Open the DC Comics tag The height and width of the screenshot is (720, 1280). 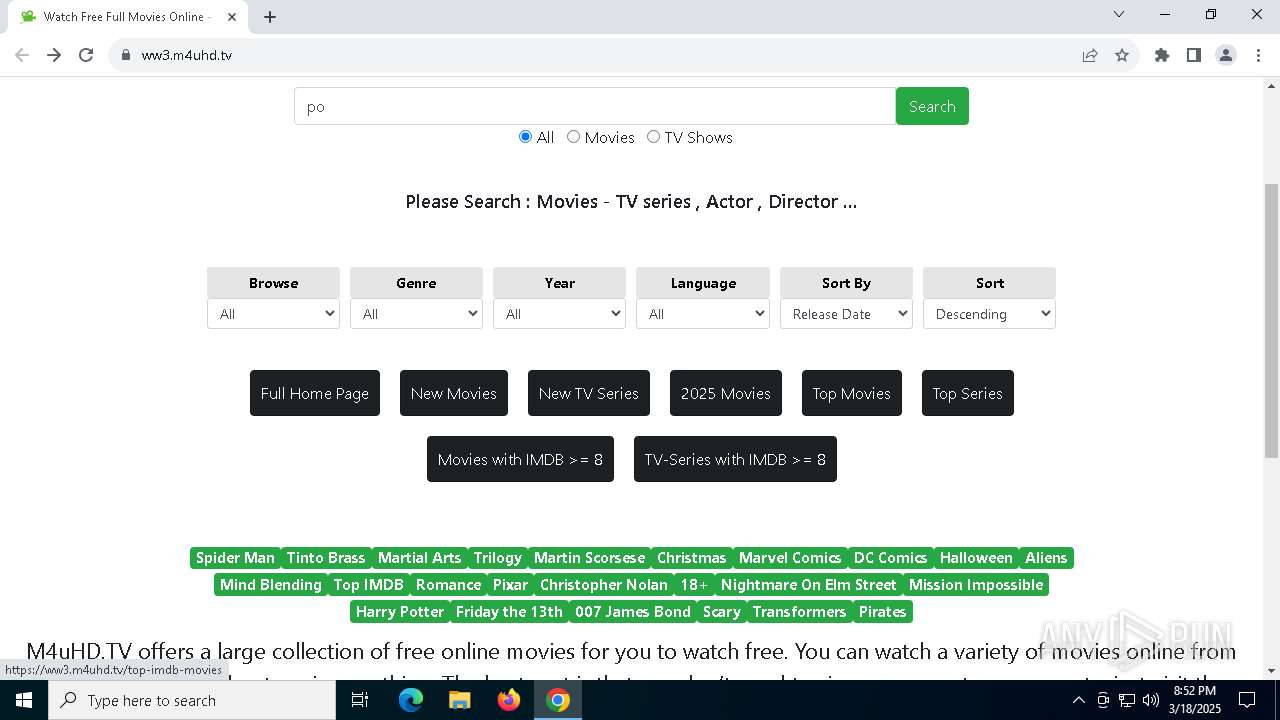pos(891,558)
